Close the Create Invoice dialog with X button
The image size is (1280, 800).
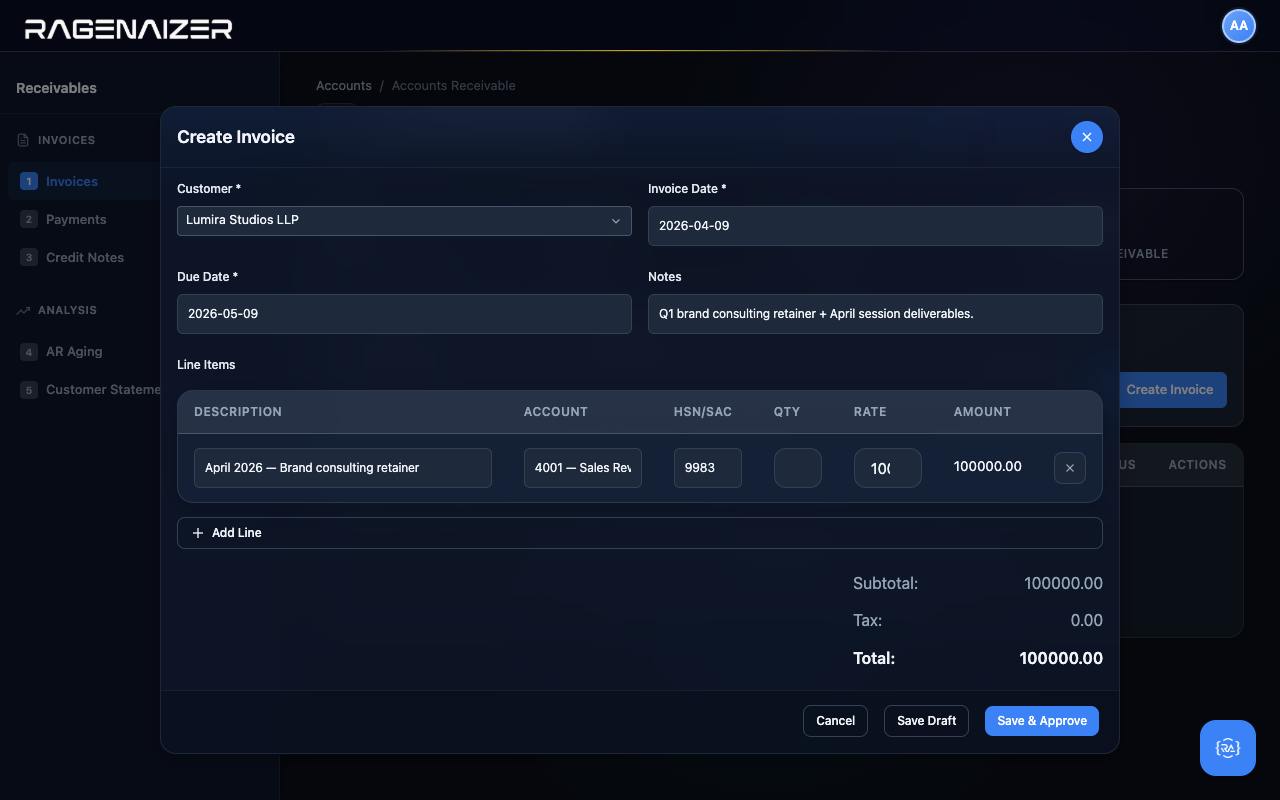coord(1087,137)
